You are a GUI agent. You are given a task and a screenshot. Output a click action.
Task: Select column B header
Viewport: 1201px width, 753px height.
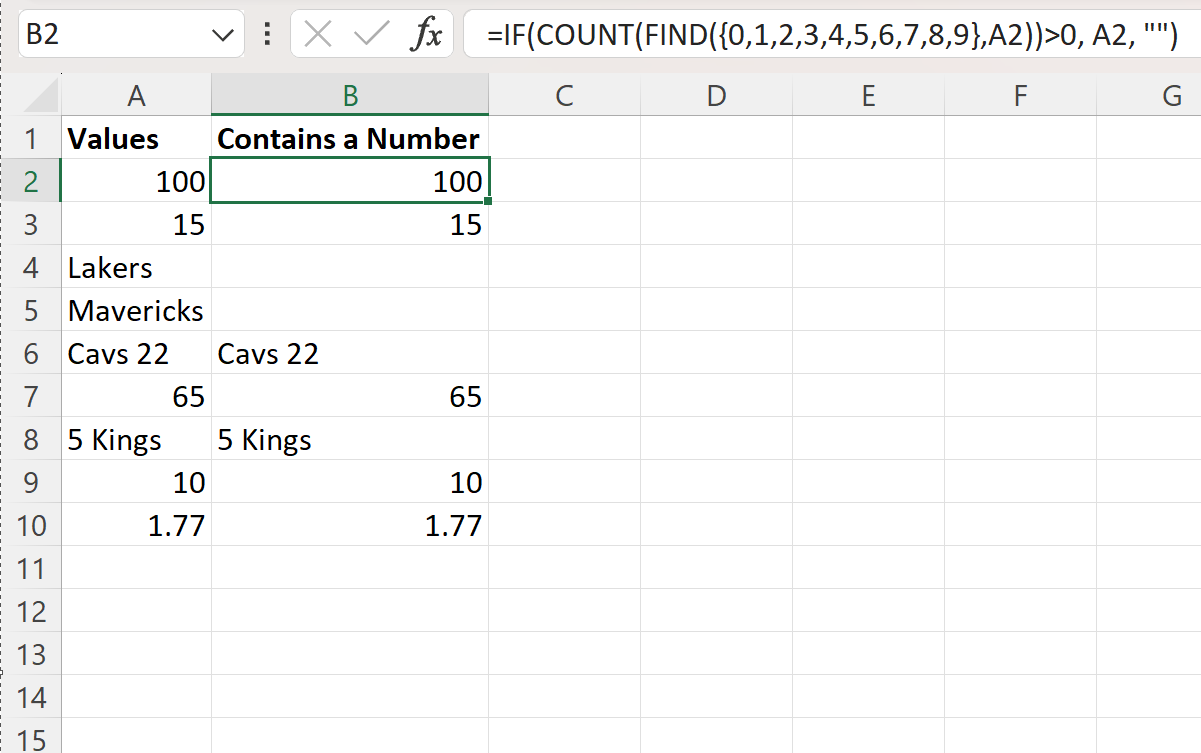pos(349,95)
